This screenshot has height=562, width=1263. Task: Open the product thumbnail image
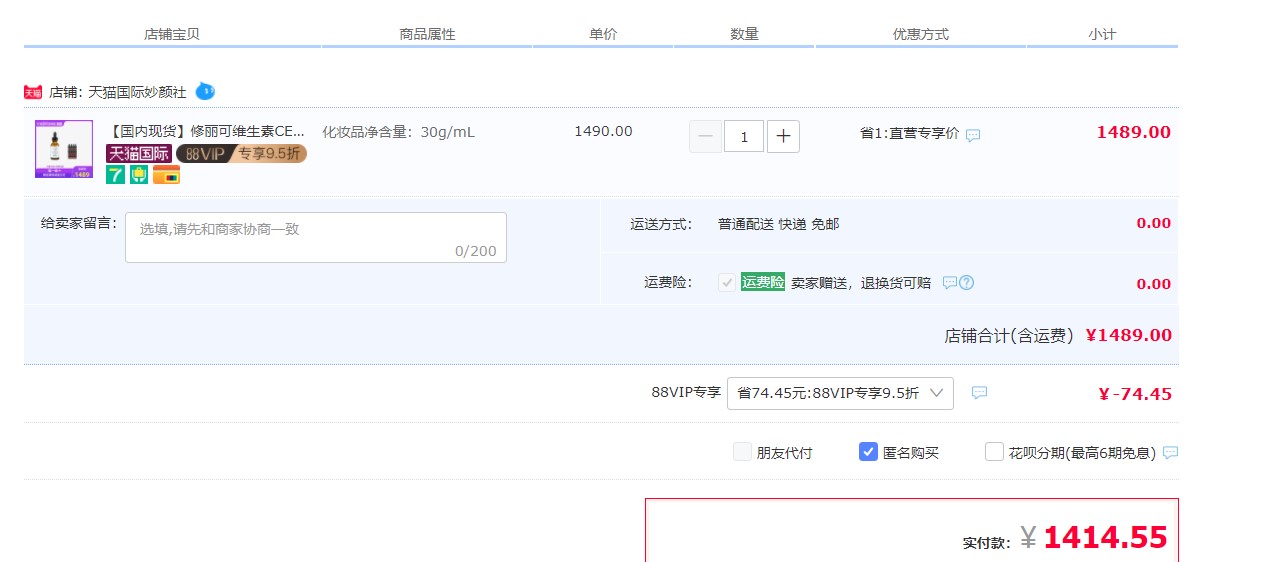[64, 149]
